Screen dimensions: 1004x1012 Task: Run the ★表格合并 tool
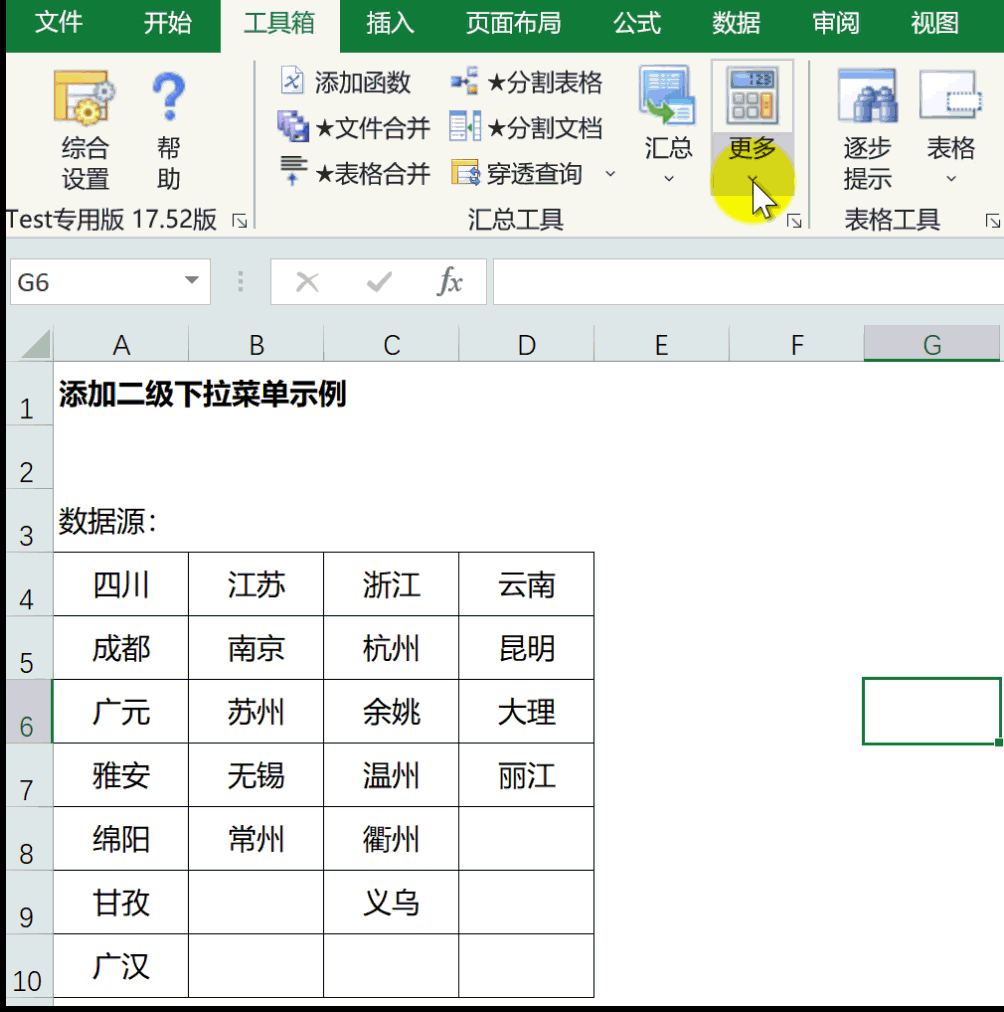click(x=354, y=174)
